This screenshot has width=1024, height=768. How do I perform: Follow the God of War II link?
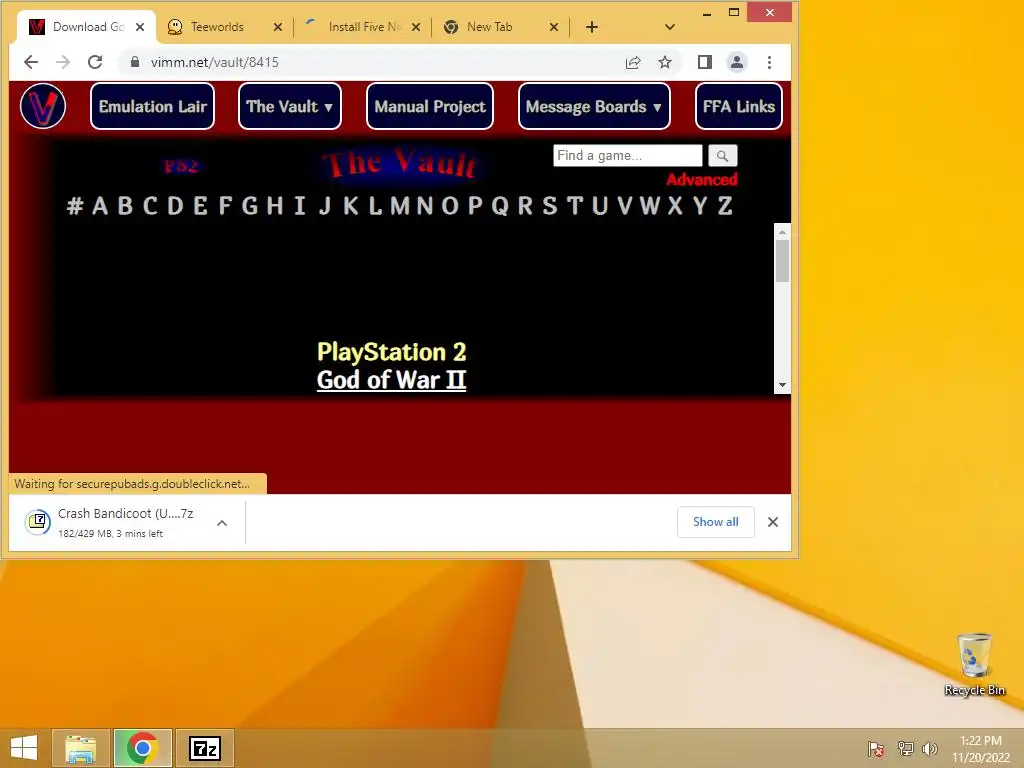coord(391,380)
